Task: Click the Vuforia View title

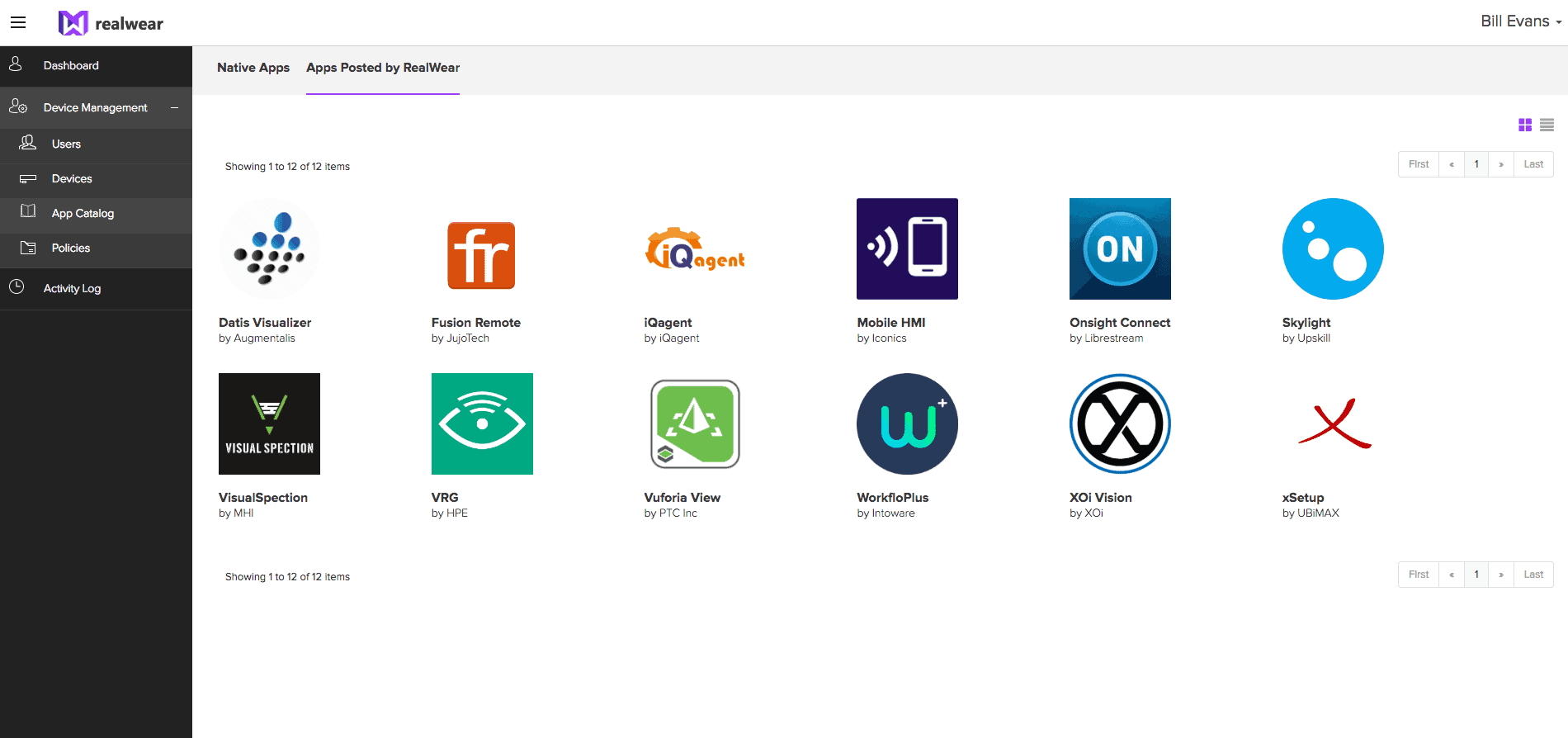Action: [682, 498]
